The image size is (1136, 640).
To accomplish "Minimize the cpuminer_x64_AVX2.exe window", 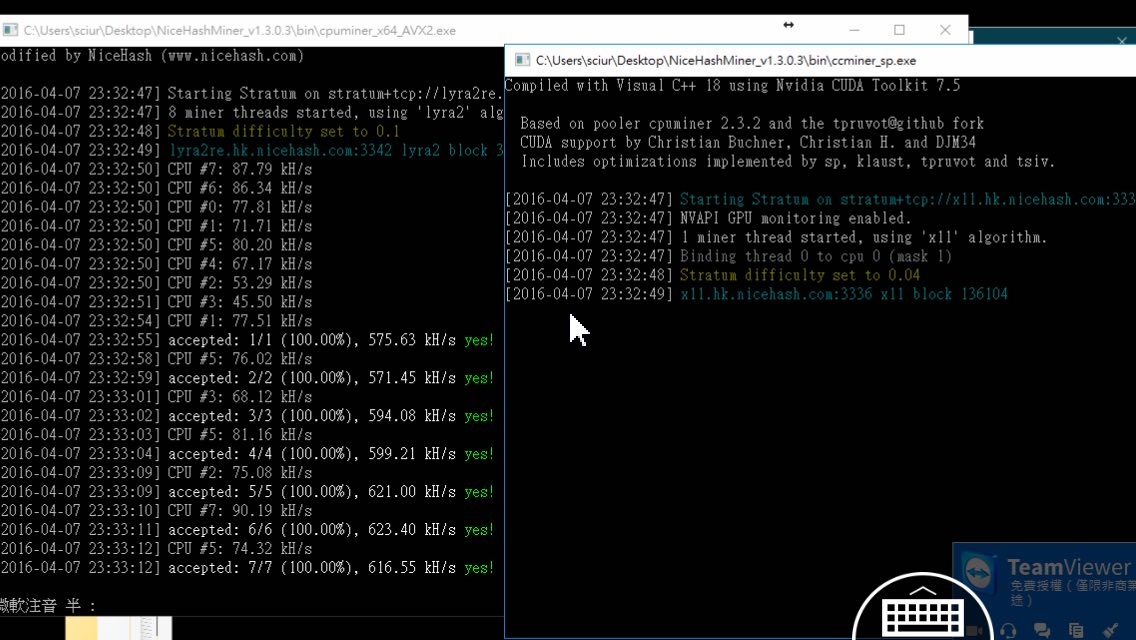I will point(854,30).
